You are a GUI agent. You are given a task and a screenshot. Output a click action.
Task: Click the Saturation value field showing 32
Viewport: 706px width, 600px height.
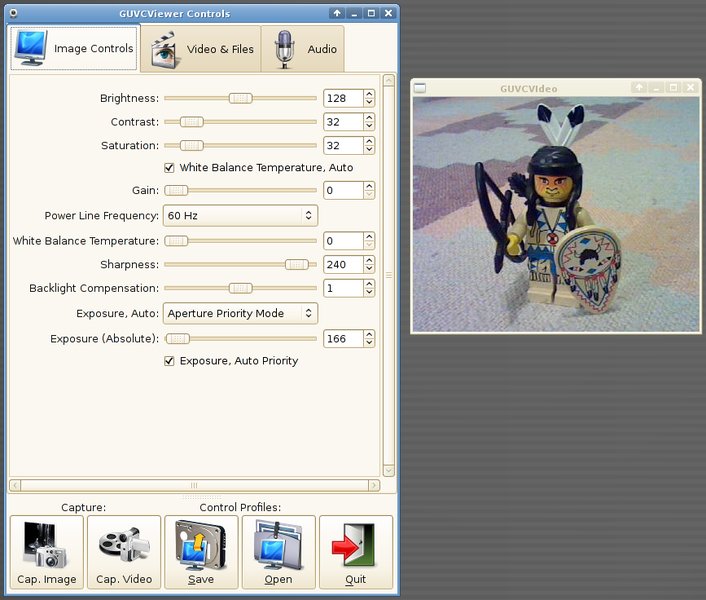coord(344,145)
